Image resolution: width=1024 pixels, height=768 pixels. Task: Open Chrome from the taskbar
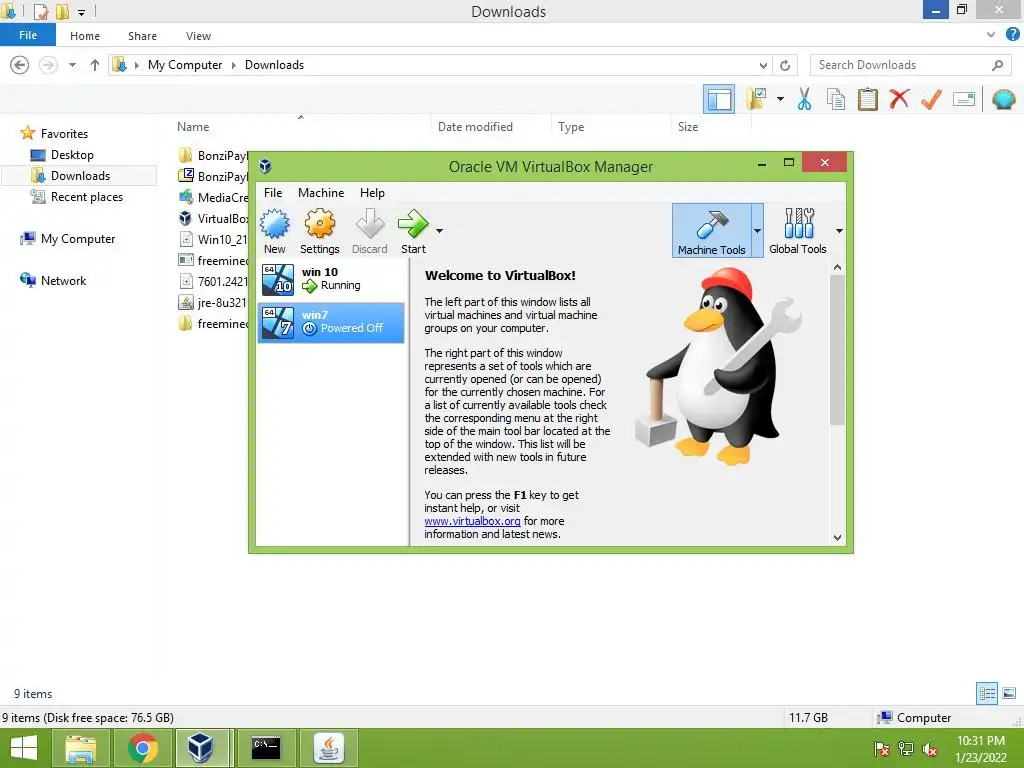pos(142,748)
